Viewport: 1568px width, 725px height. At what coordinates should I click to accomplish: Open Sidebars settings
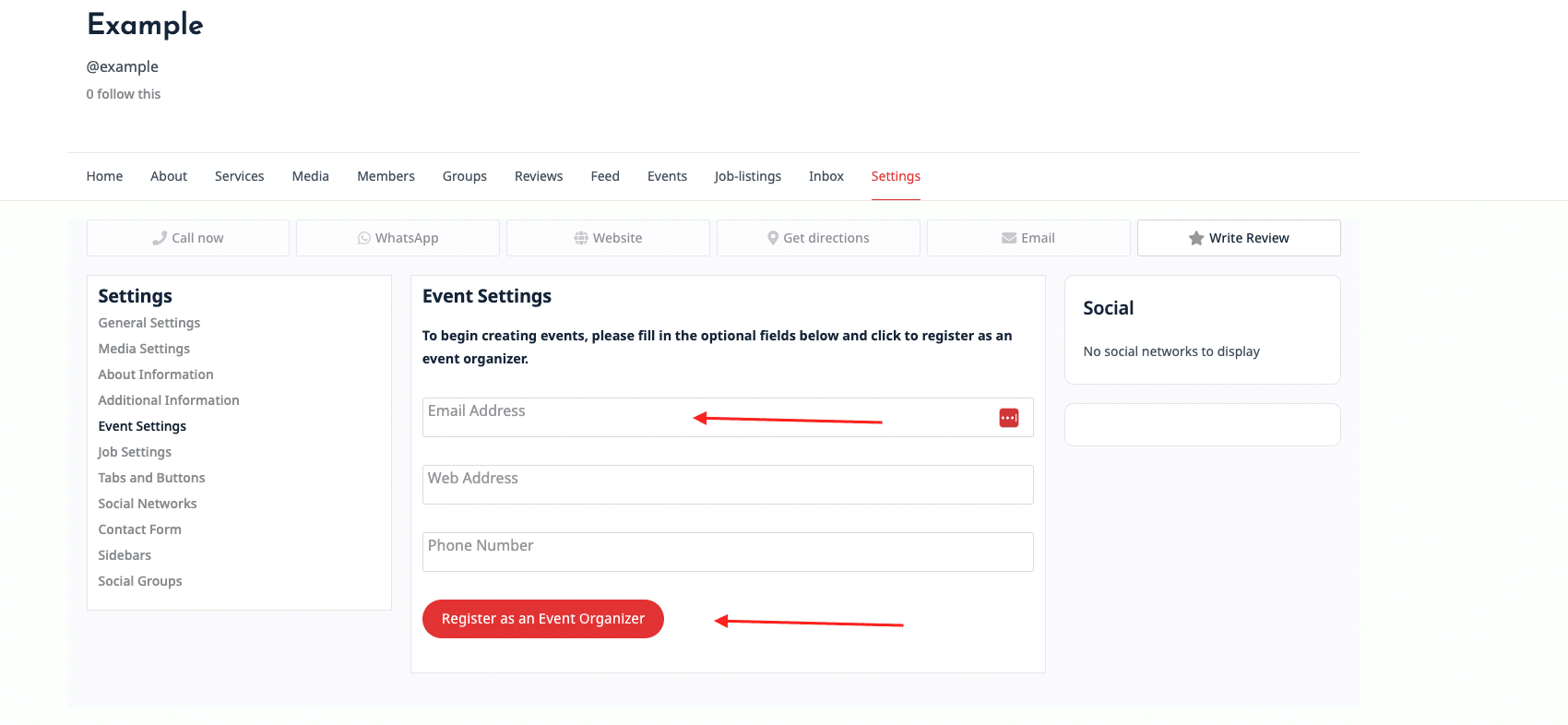point(125,555)
